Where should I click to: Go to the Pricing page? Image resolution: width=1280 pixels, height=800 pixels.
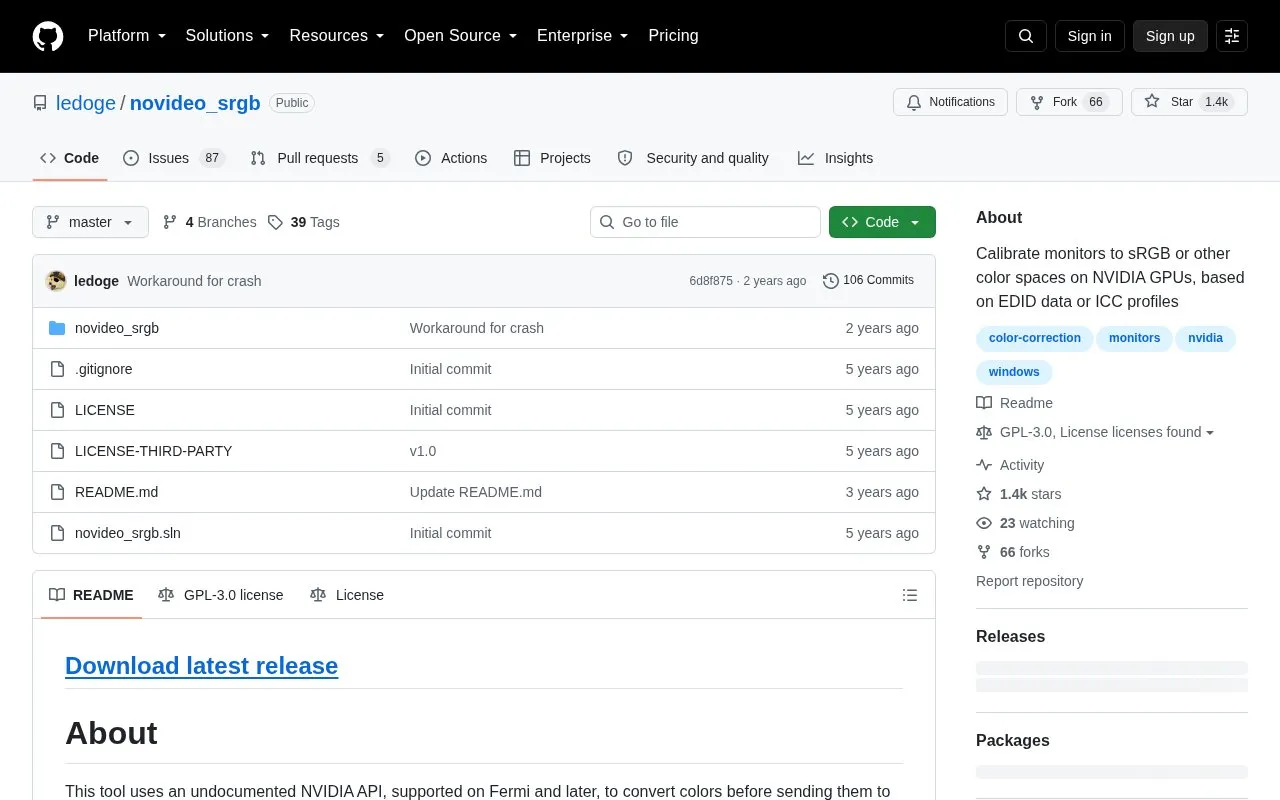673,36
